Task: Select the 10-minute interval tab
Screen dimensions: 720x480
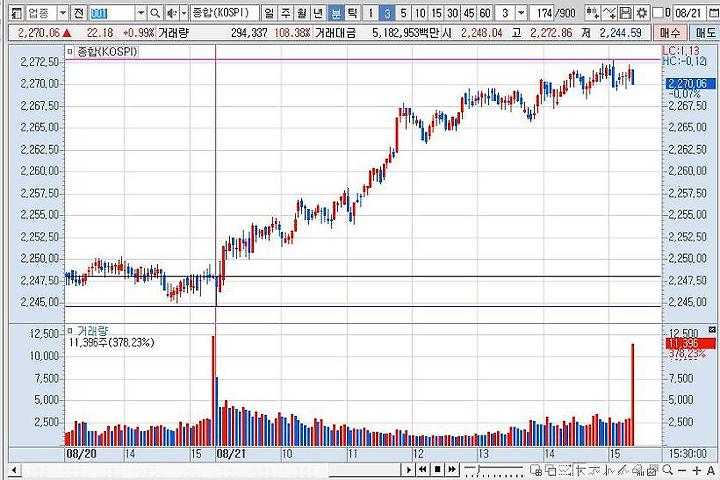Action: tap(420, 13)
